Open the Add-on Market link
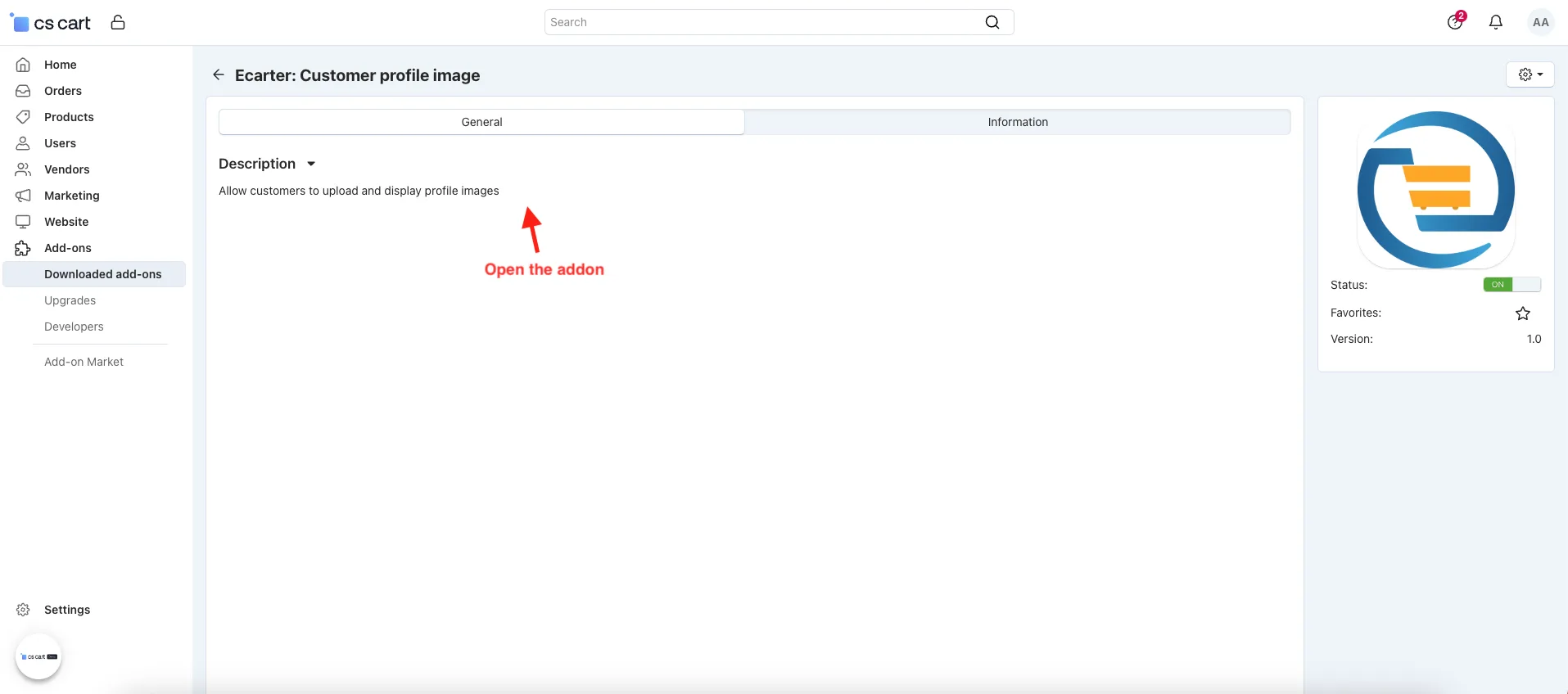1568x694 pixels. (x=84, y=362)
